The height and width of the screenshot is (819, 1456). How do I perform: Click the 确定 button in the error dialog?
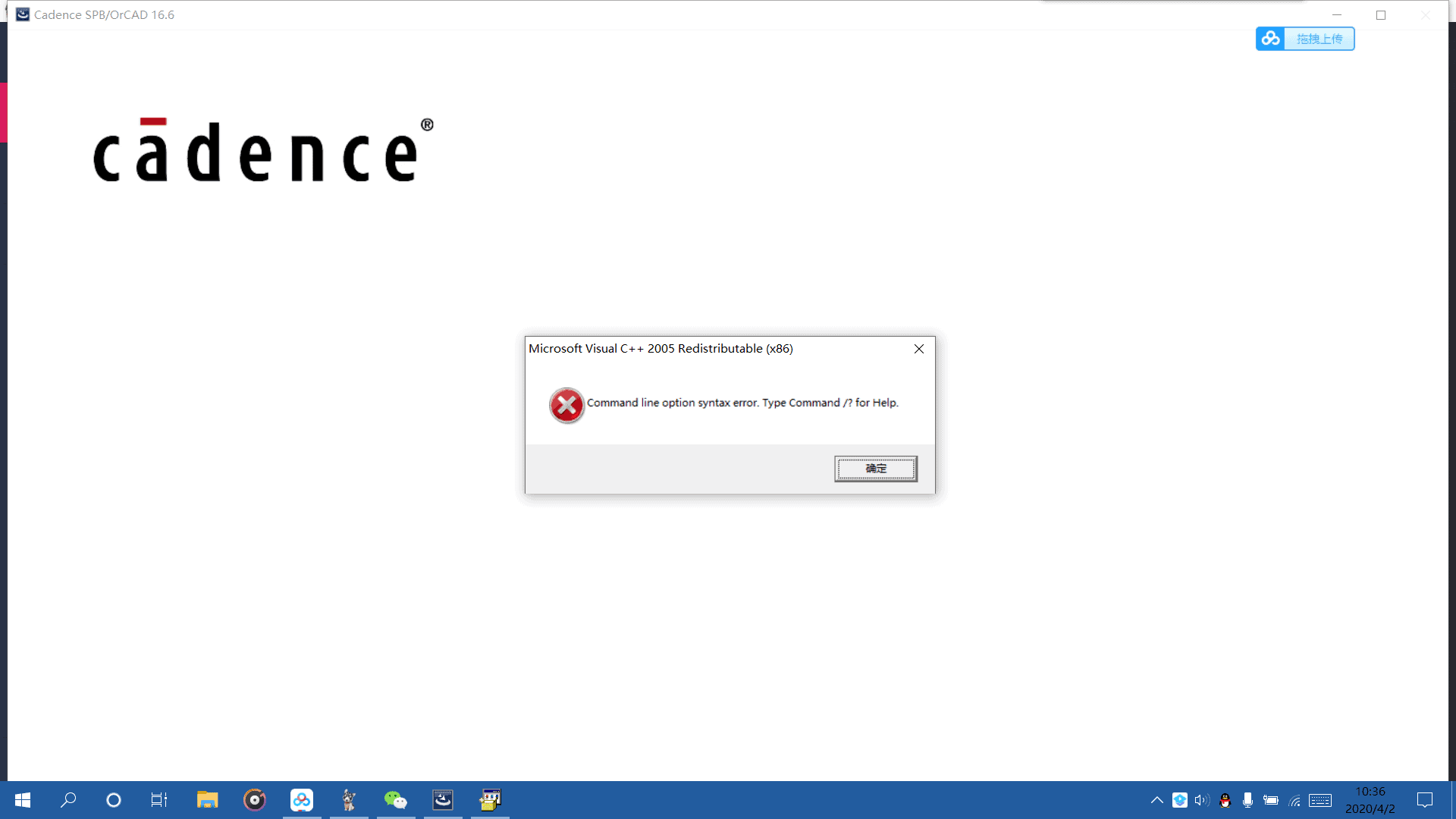tap(876, 469)
